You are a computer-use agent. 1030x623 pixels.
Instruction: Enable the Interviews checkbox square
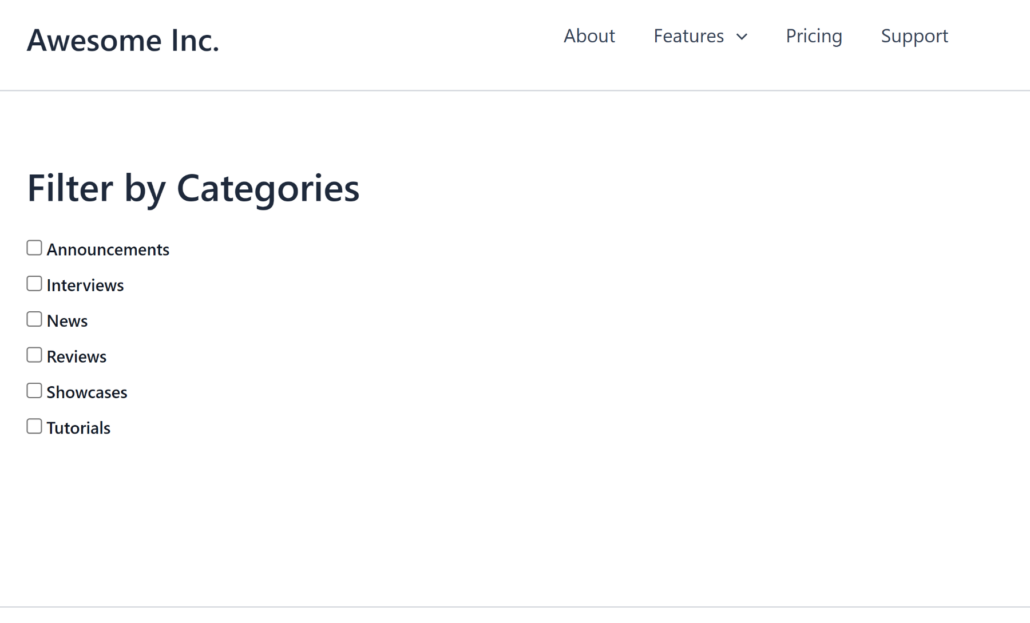pyautogui.click(x=34, y=284)
